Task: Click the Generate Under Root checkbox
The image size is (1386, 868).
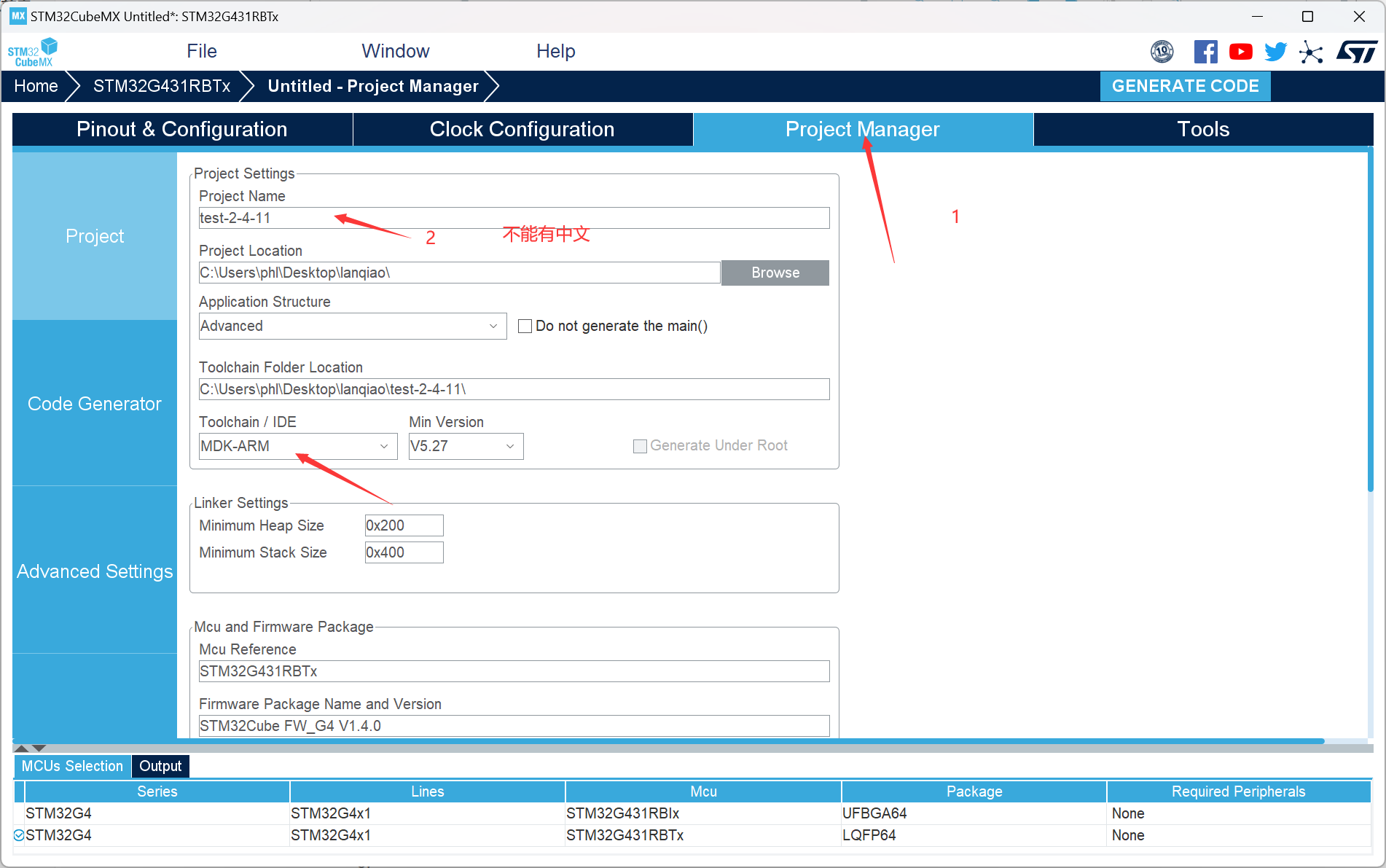Action: point(640,446)
